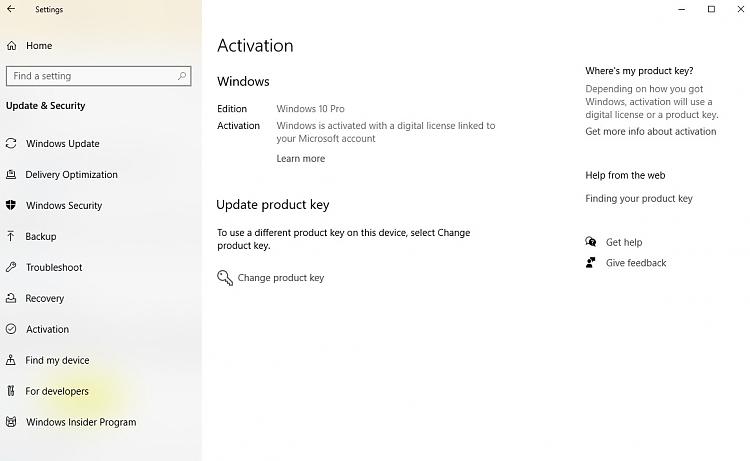
Task: Select Recovery in the sidebar
Action: click(x=44, y=298)
